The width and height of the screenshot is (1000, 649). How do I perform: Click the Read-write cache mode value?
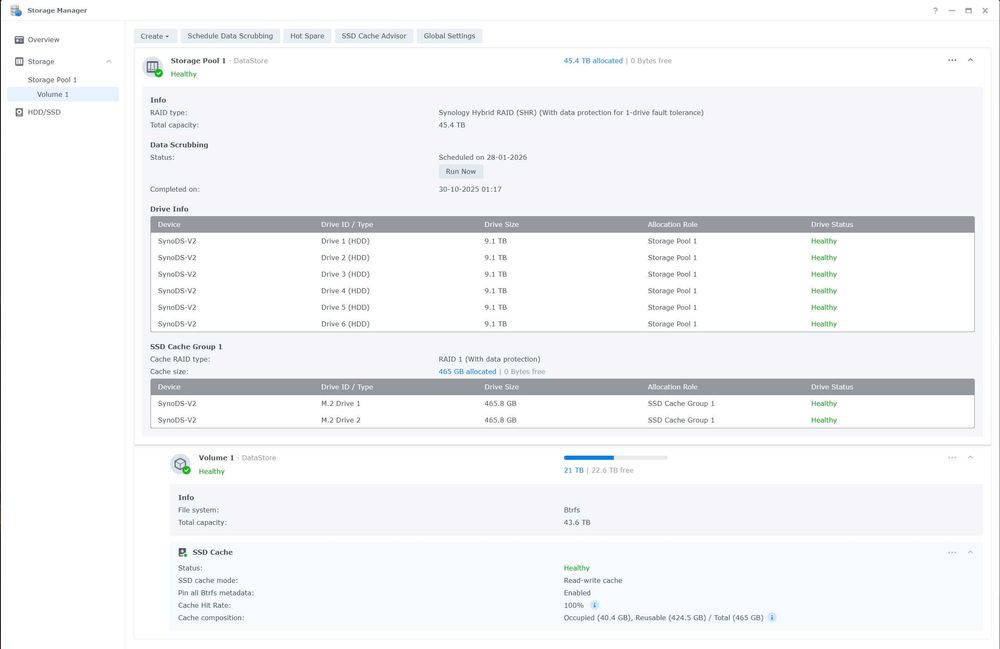(592, 581)
